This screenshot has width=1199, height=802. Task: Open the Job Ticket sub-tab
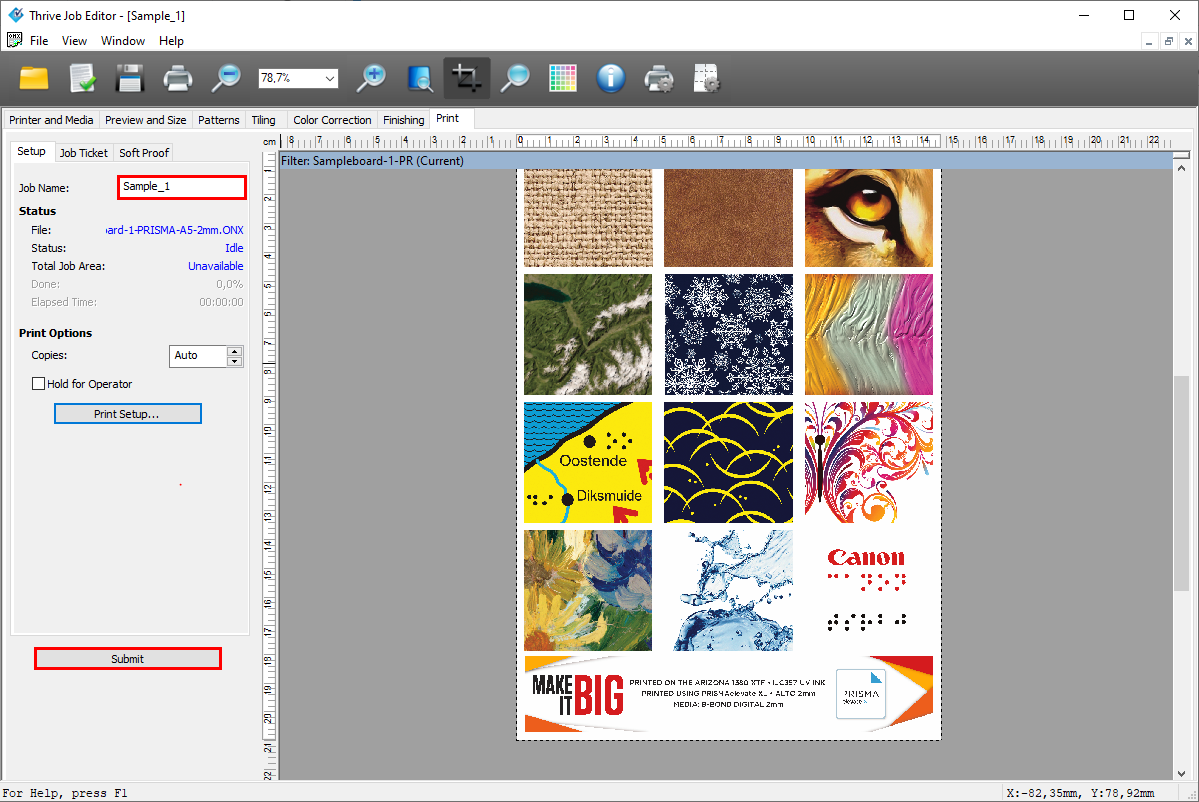tap(84, 153)
